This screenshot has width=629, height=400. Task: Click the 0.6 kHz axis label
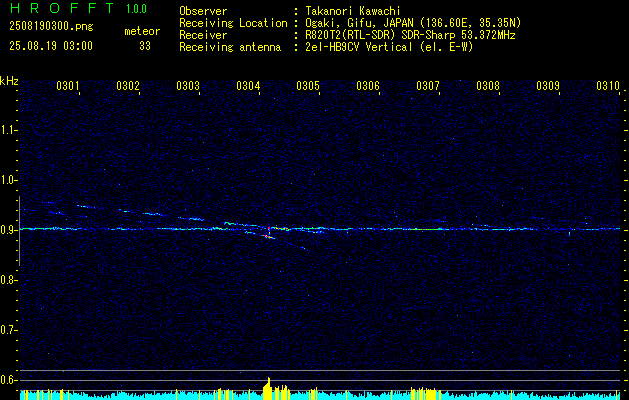pyautogui.click(x=8, y=380)
